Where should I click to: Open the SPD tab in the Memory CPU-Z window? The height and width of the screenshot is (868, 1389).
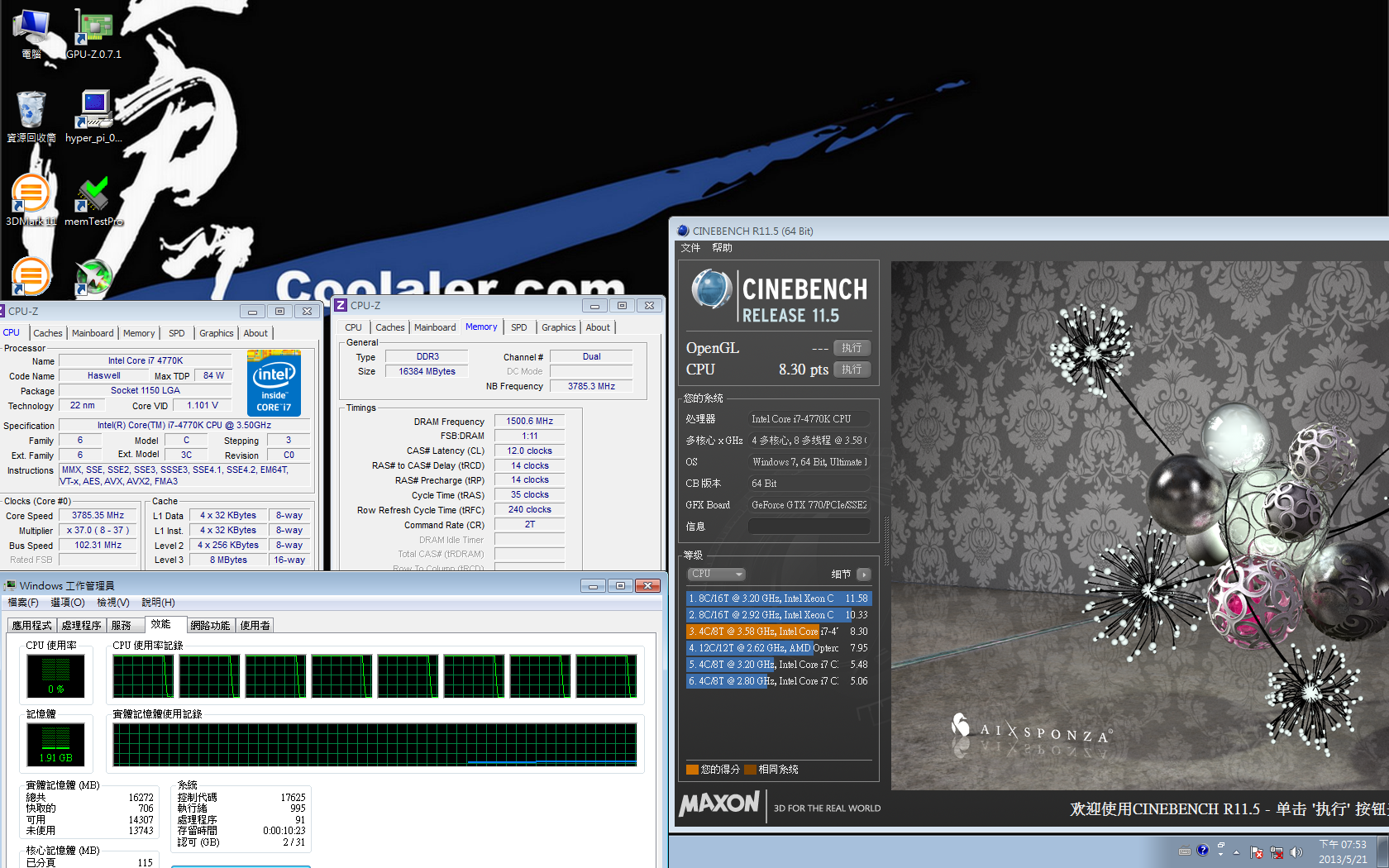518,327
